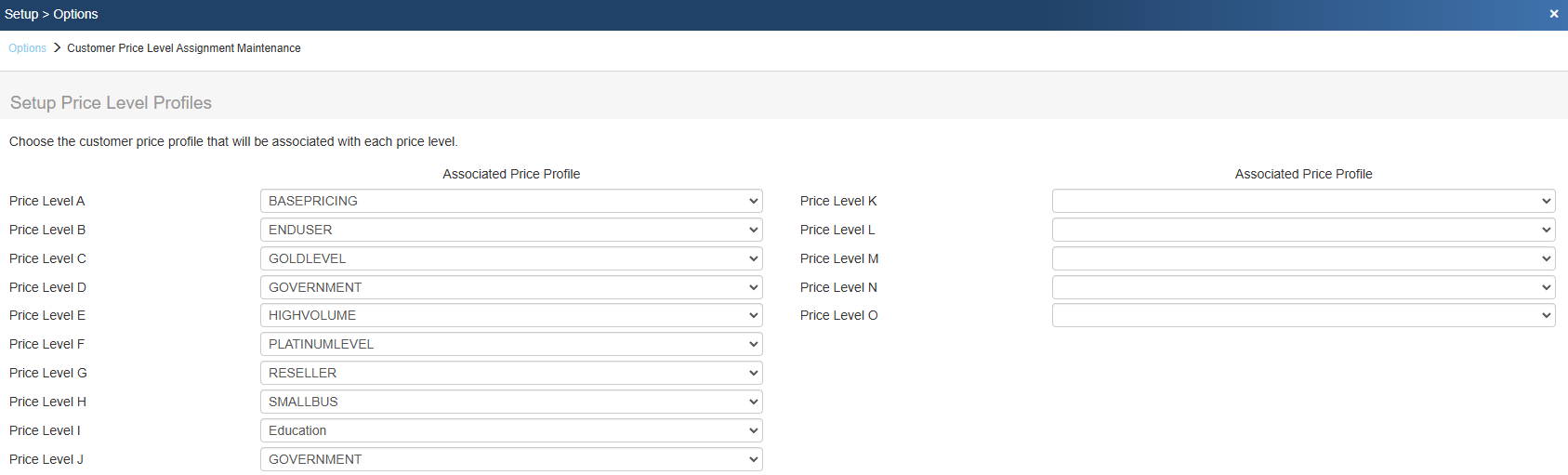
Task: Open the empty Price Level K dropdown
Action: point(1303,201)
